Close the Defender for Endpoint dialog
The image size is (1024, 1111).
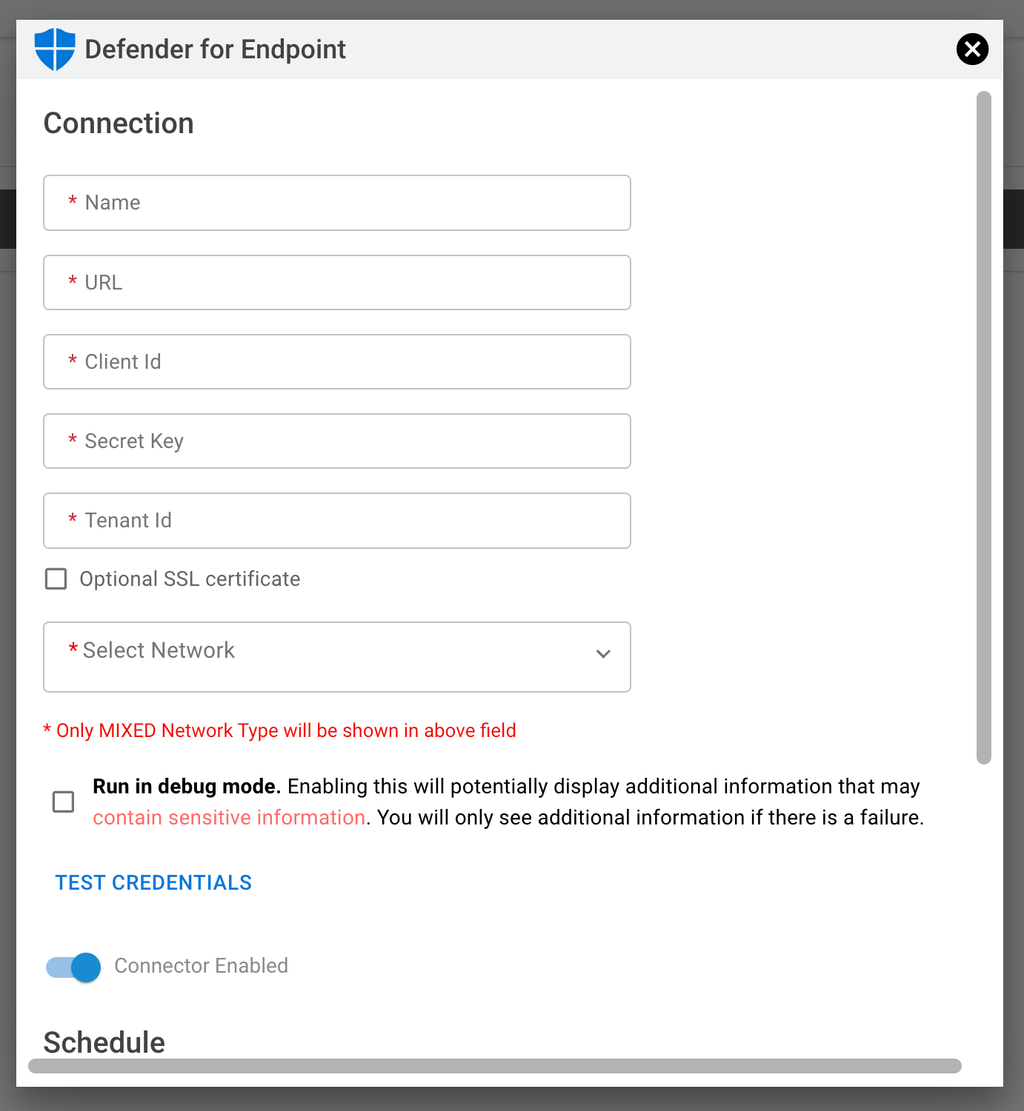point(972,48)
